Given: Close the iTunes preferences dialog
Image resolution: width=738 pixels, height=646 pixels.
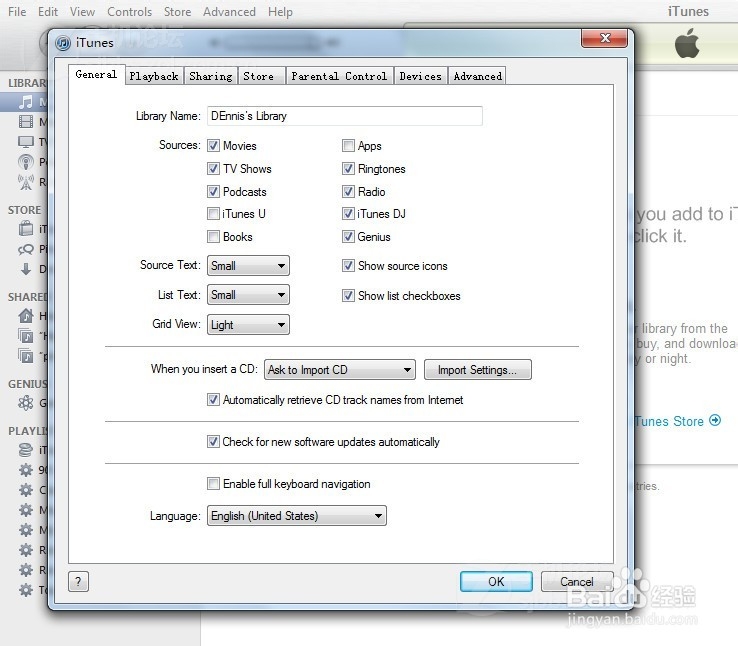Looking at the screenshot, I should click(x=604, y=38).
